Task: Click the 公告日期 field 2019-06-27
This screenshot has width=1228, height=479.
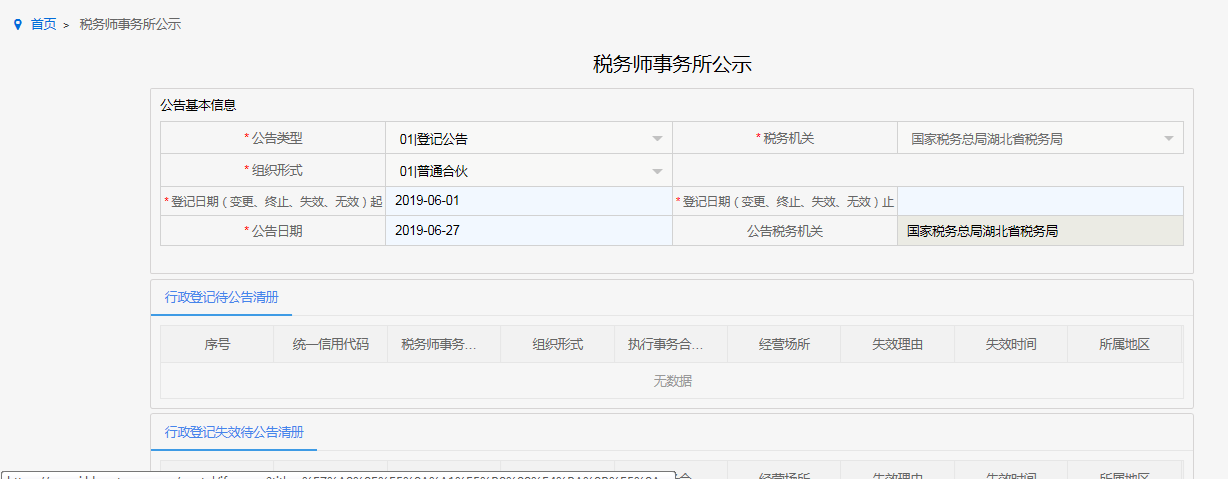Action: coord(529,231)
